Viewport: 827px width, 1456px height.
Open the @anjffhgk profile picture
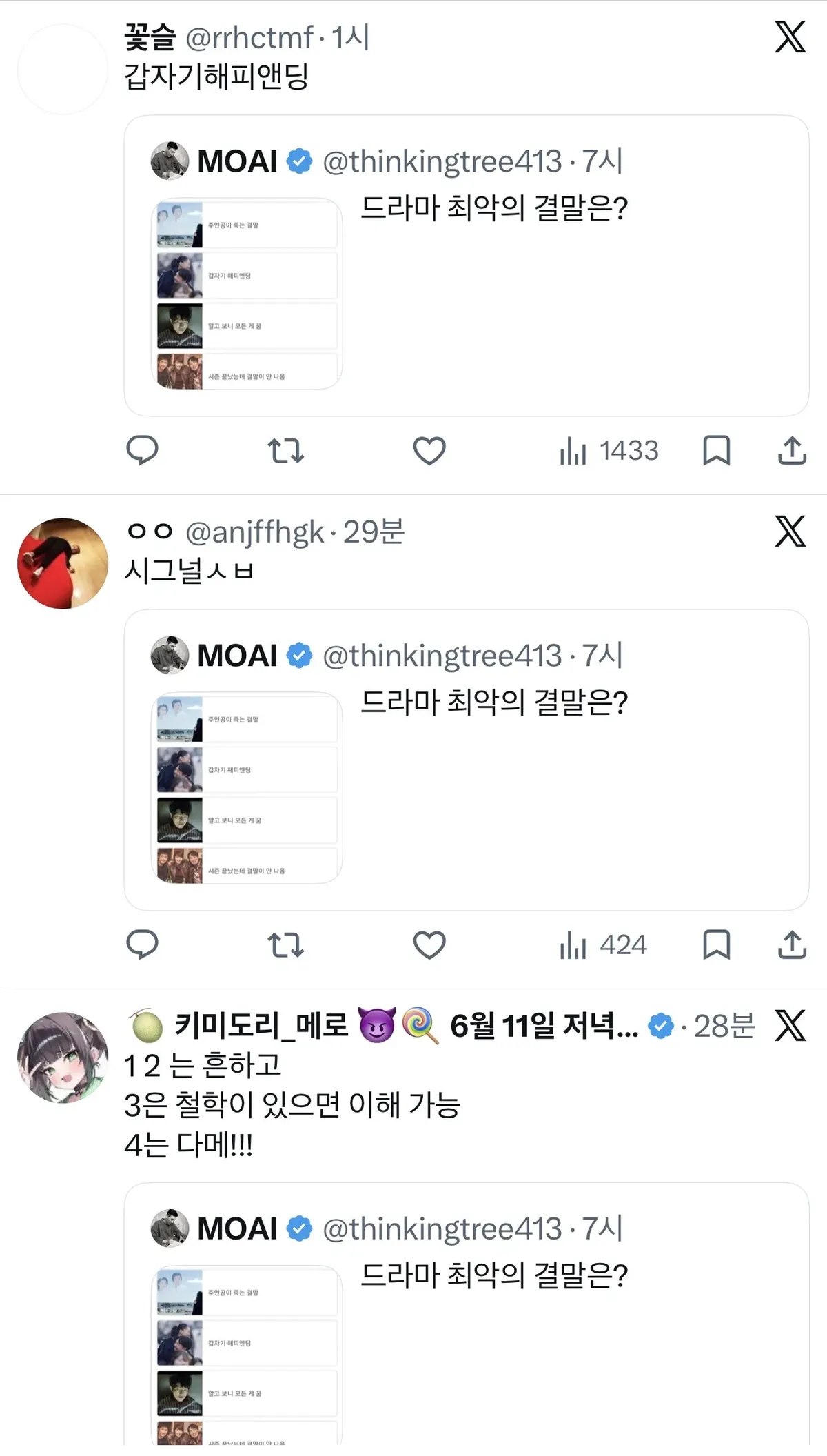tap(63, 563)
